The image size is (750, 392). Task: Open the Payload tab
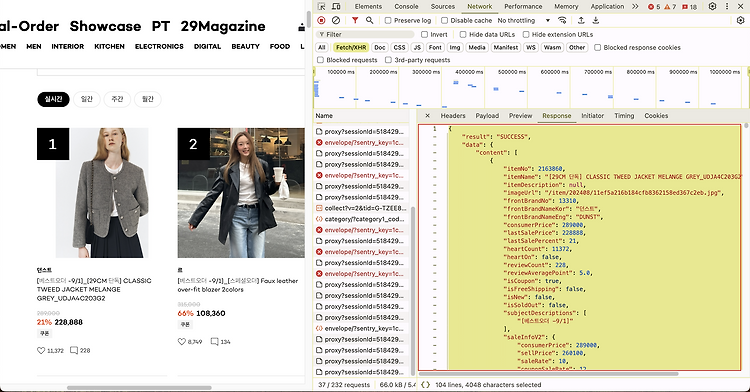[487, 116]
